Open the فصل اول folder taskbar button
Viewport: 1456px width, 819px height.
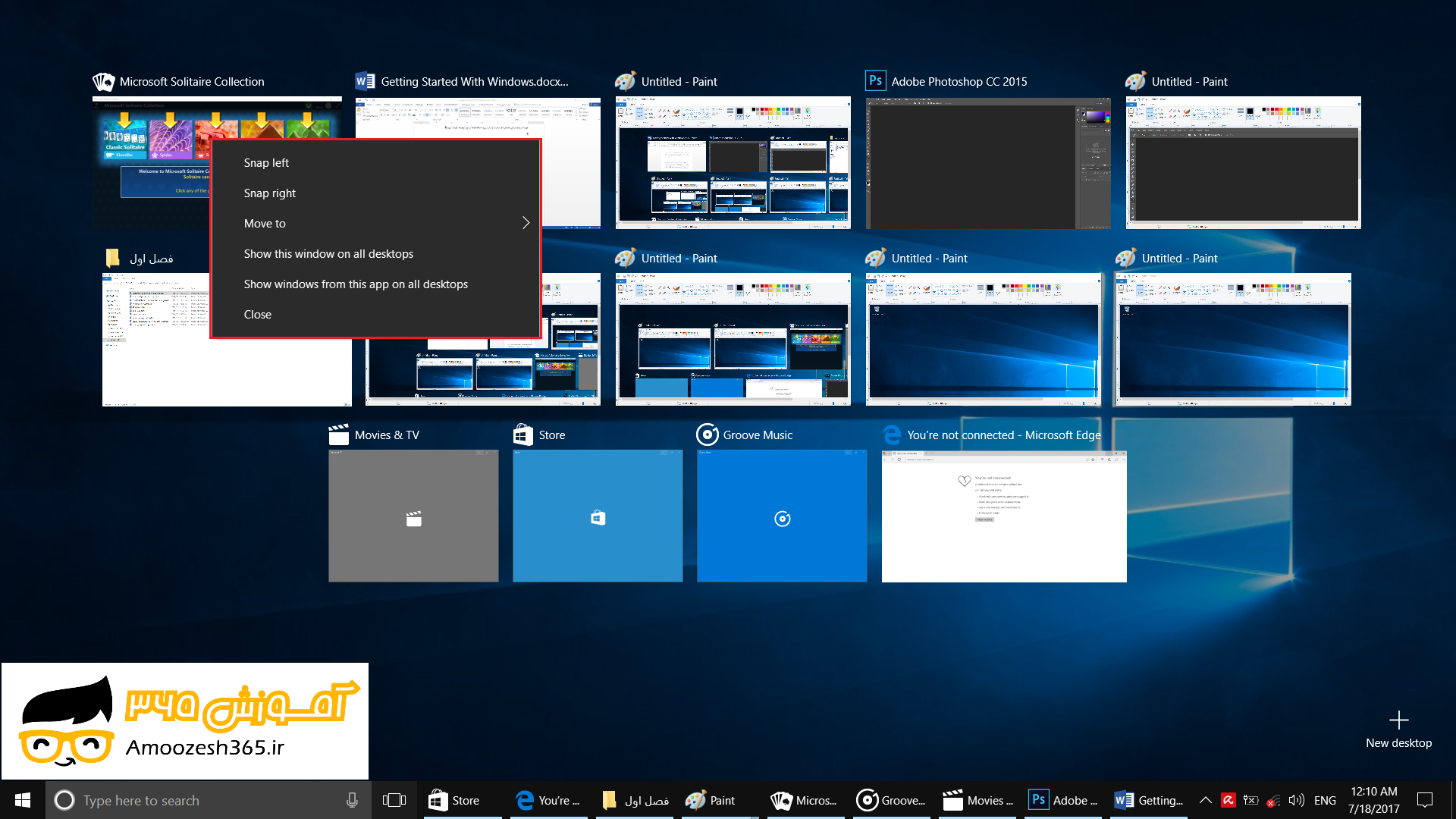[x=635, y=800]
